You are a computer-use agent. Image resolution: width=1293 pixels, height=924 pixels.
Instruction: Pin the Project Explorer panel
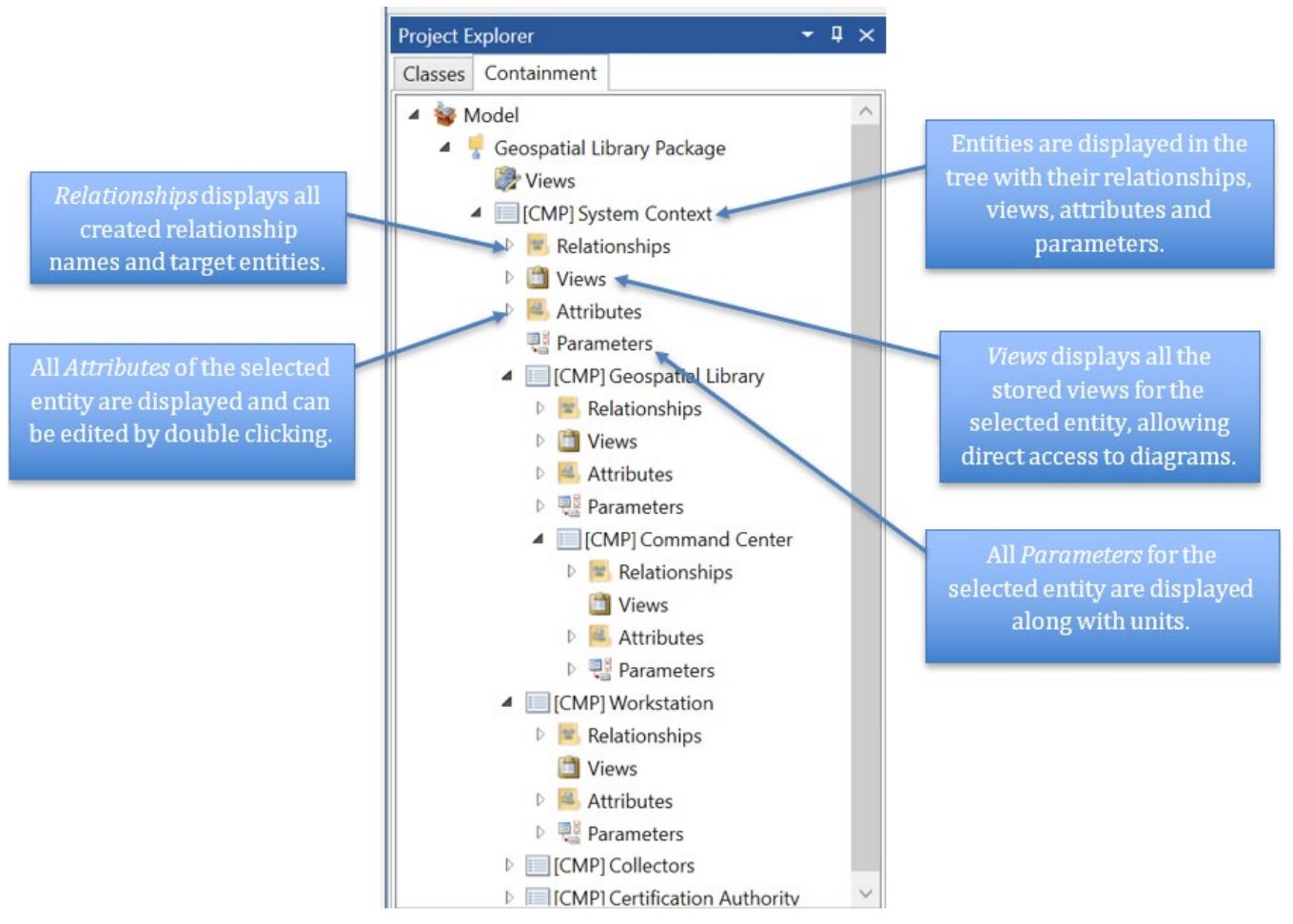(x=836, y=35)
